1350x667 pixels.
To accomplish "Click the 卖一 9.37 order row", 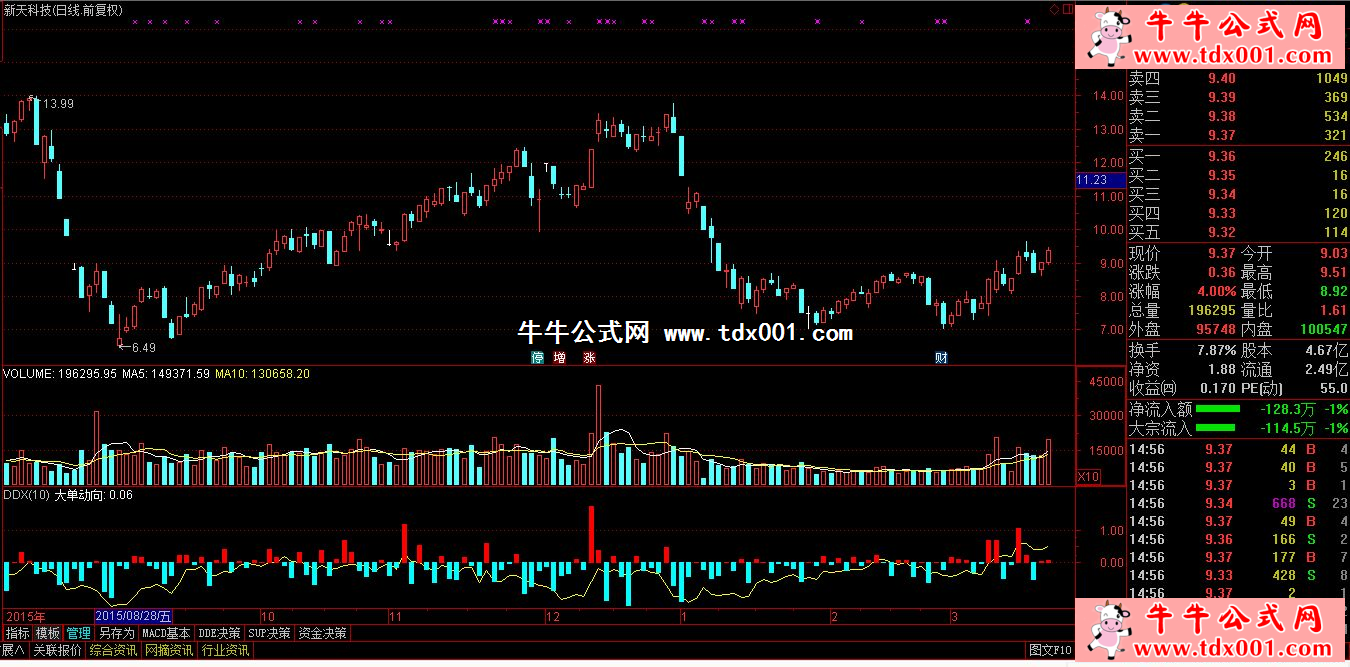I will point(1238,135).
